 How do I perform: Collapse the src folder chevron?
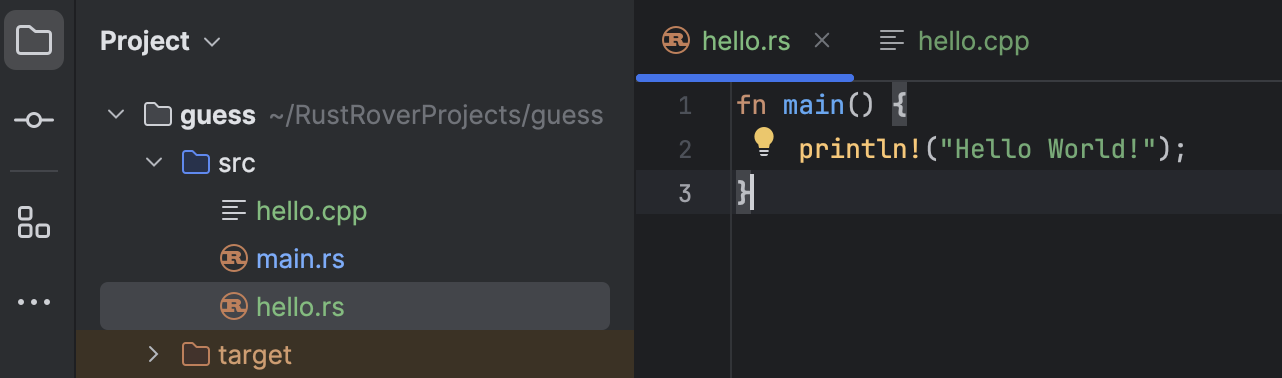[154, 162]
